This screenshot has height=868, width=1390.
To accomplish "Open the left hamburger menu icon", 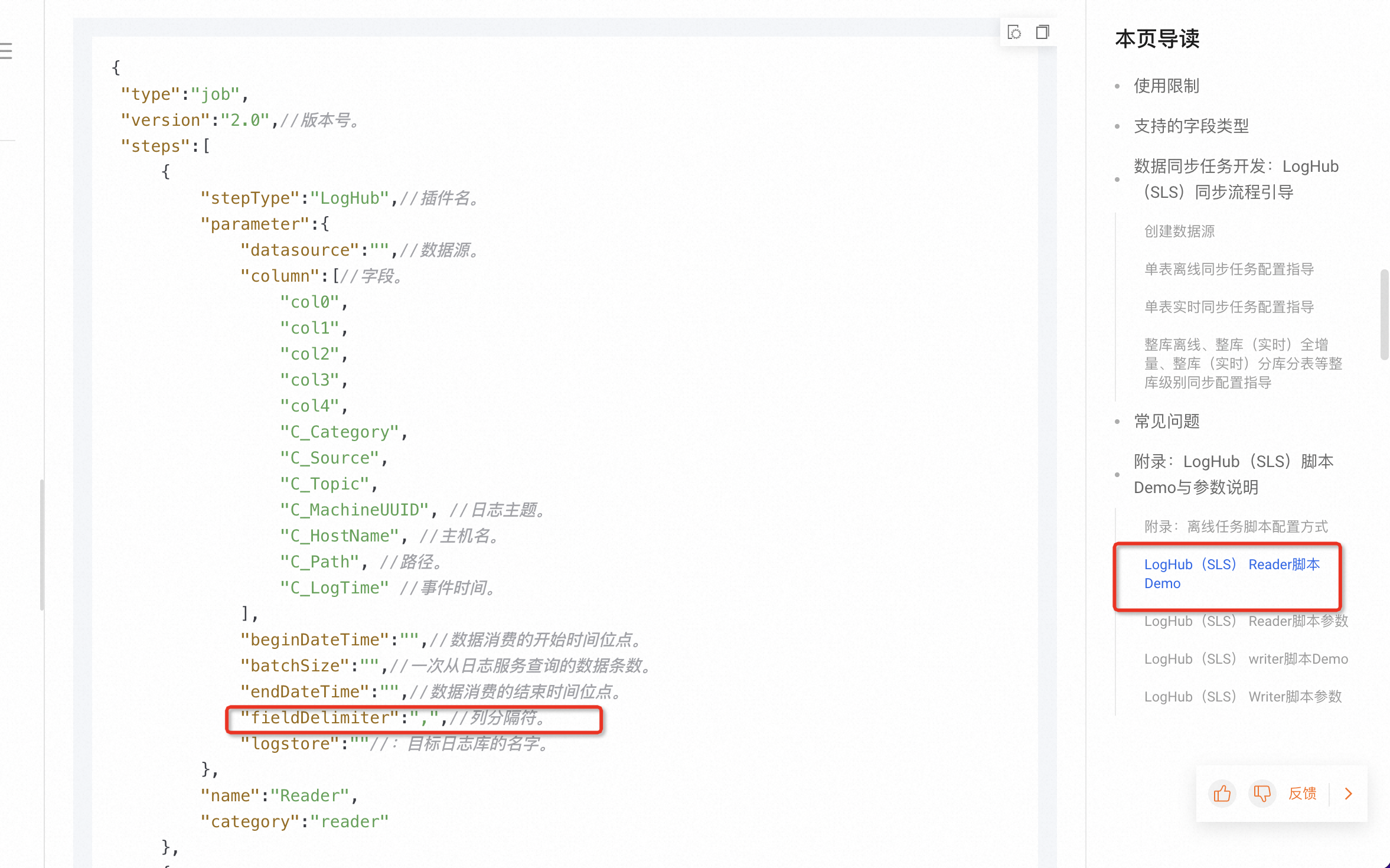I will click(6, 51).
